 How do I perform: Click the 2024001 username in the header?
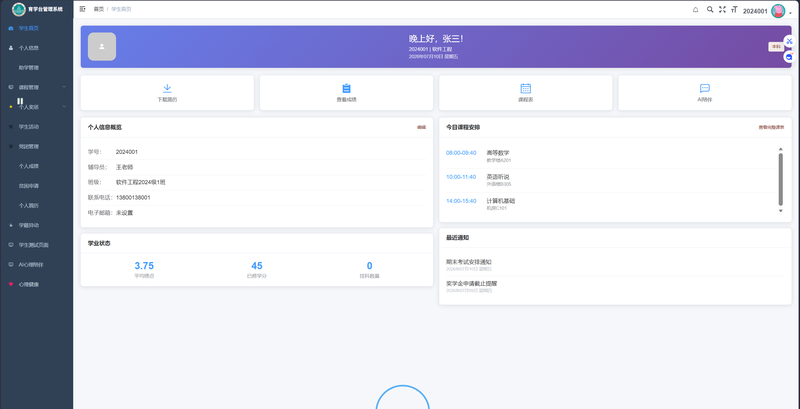coord(755,11)
